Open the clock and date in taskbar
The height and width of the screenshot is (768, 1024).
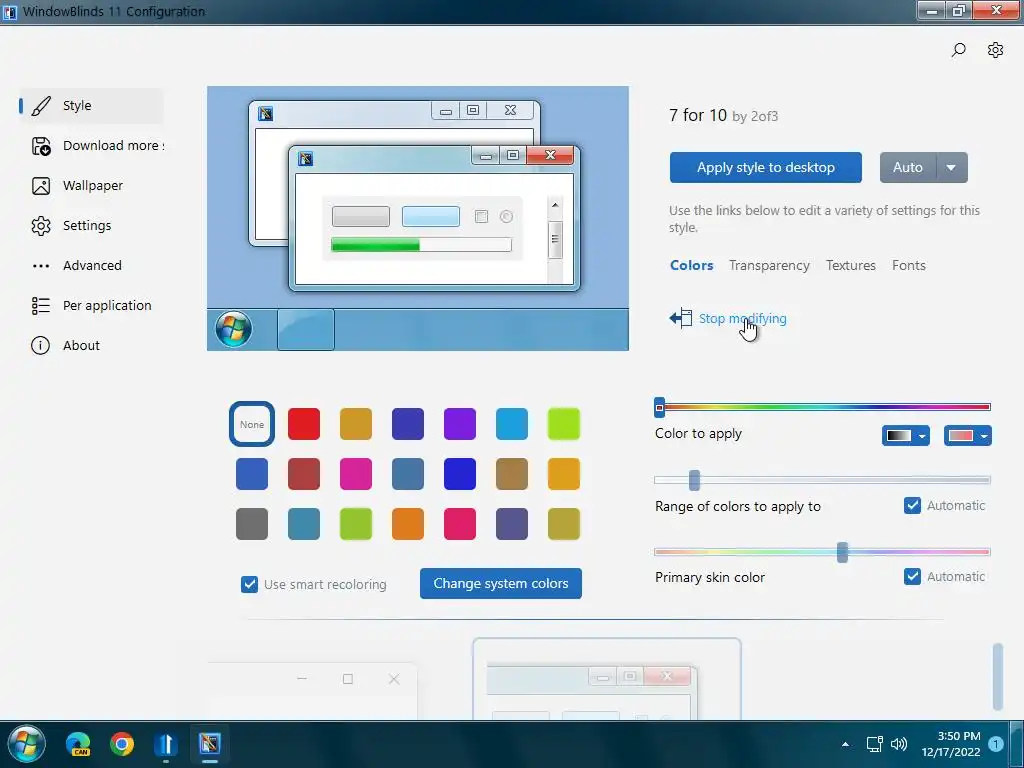[951, 744]
